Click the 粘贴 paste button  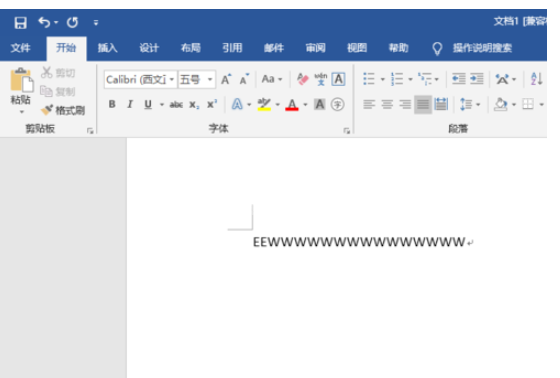tap(21, 86)
